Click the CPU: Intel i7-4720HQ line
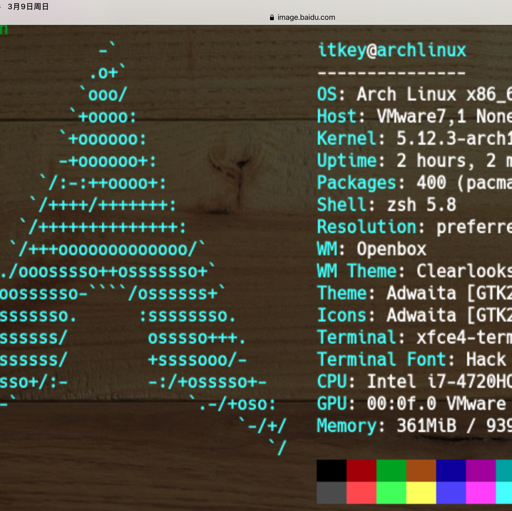 pyautogui.click(x=414, y=382)
